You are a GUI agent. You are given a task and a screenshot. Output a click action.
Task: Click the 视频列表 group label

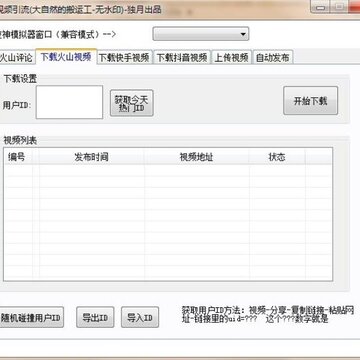pyautogui.click(x=20, y=140)
